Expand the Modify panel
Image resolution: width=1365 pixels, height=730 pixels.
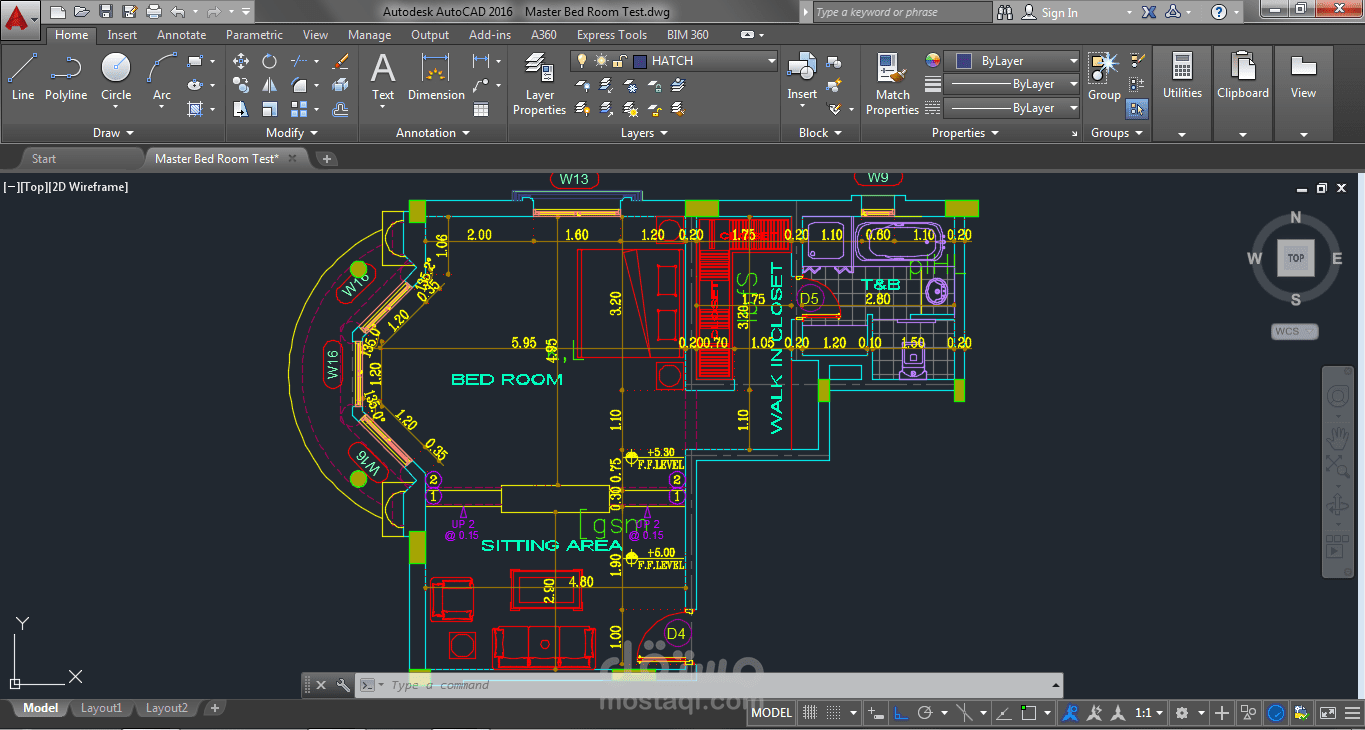click(x=292, y=133)
